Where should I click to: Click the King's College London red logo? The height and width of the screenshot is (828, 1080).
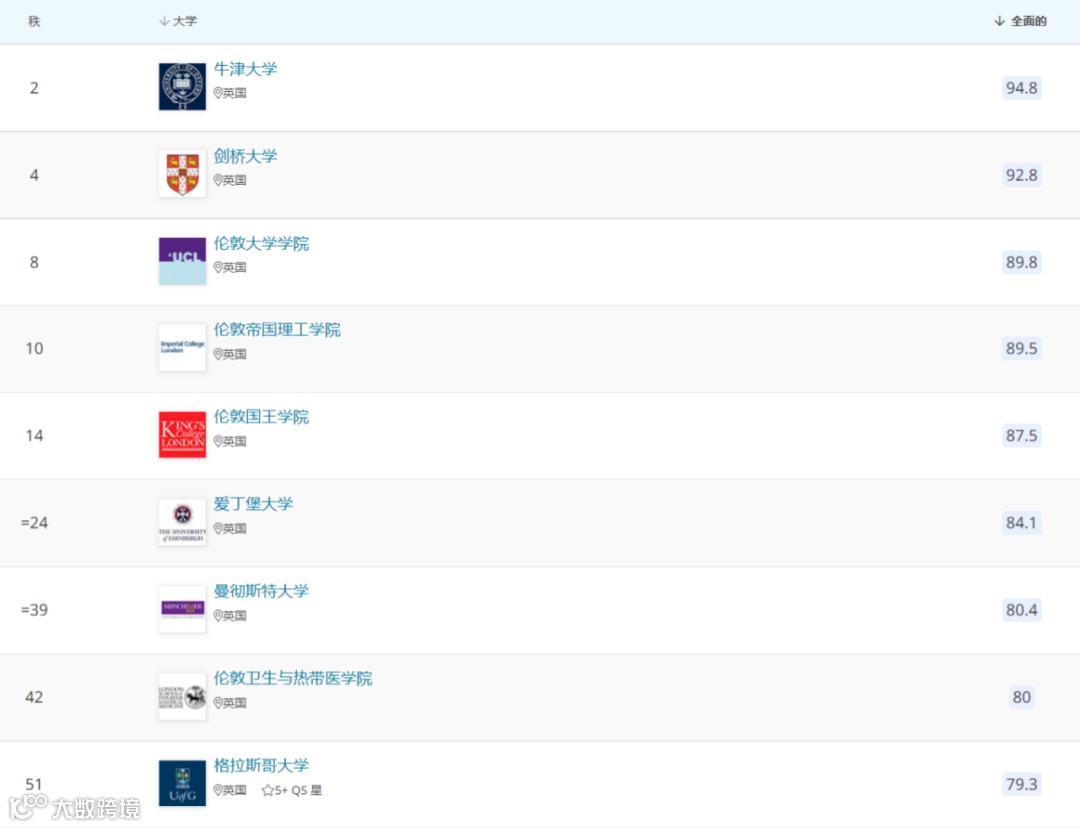183,435
